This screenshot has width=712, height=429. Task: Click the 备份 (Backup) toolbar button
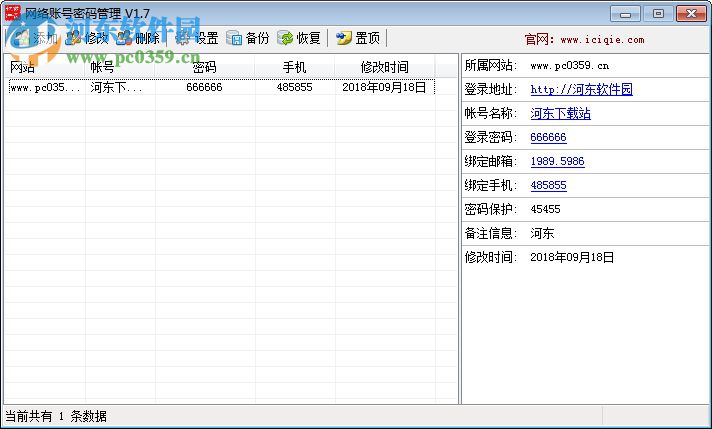click(248, 38)
